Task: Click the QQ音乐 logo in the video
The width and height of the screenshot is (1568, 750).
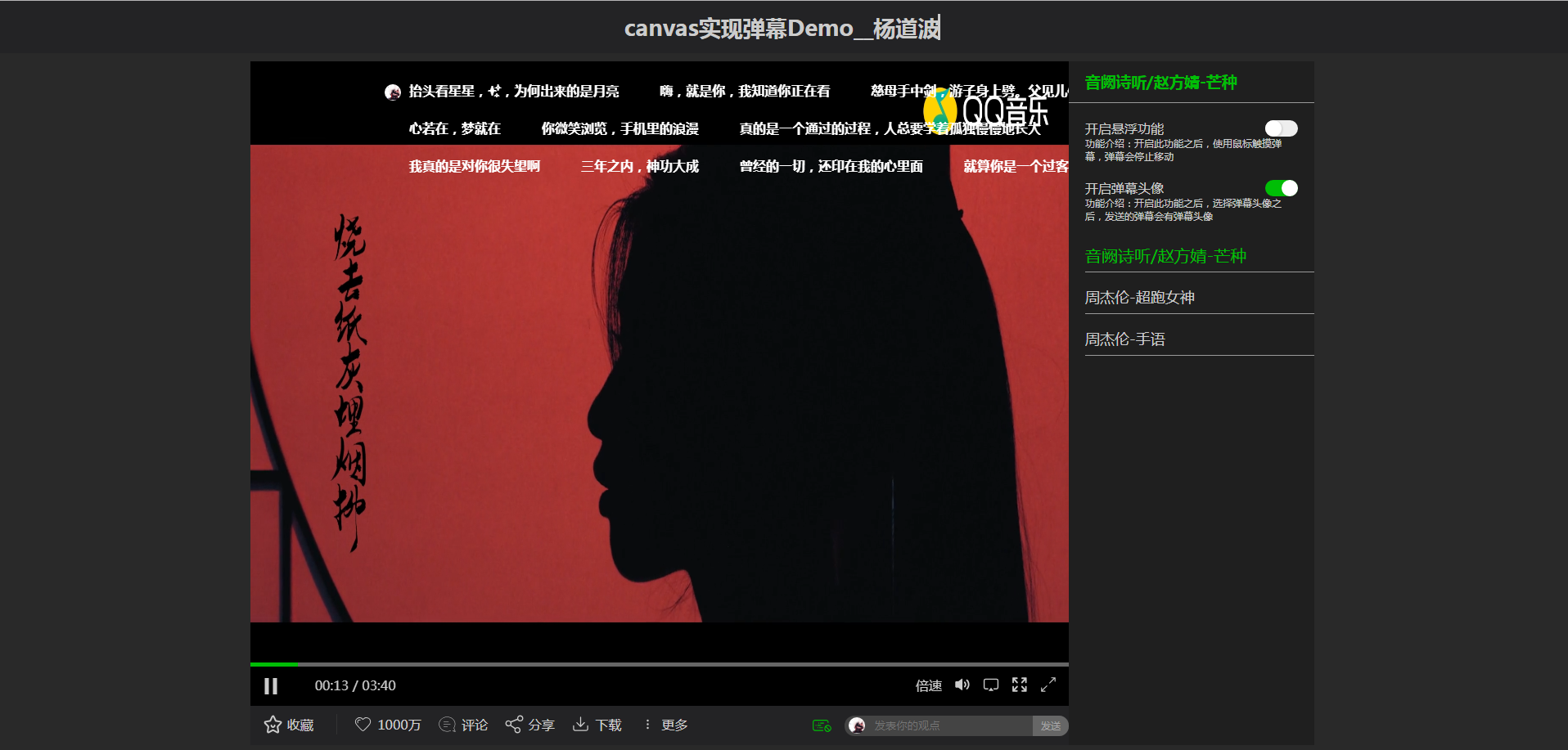Action: 986,110
